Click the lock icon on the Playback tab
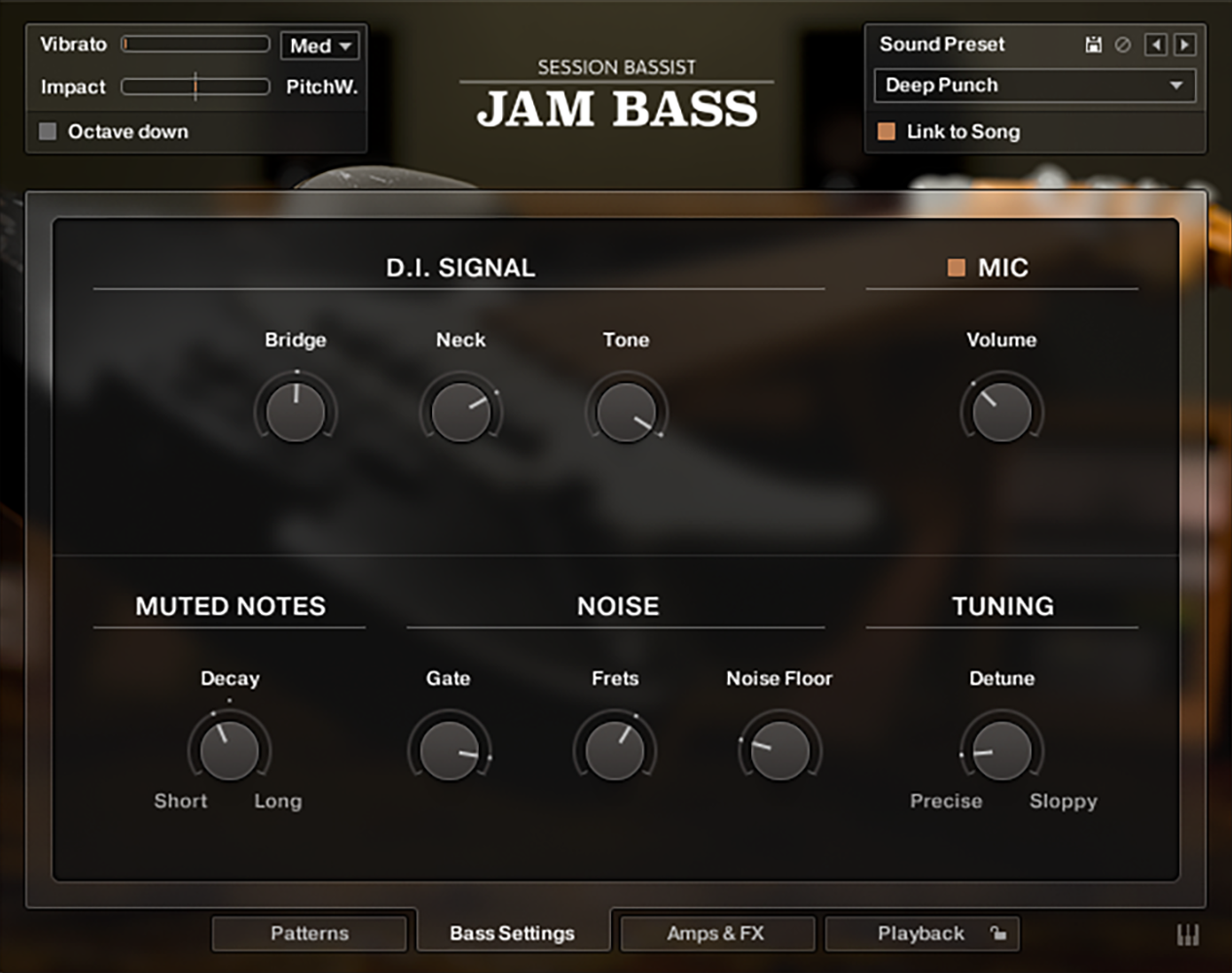This screenshot has height=973, width=1232. (x=999, y=933)
